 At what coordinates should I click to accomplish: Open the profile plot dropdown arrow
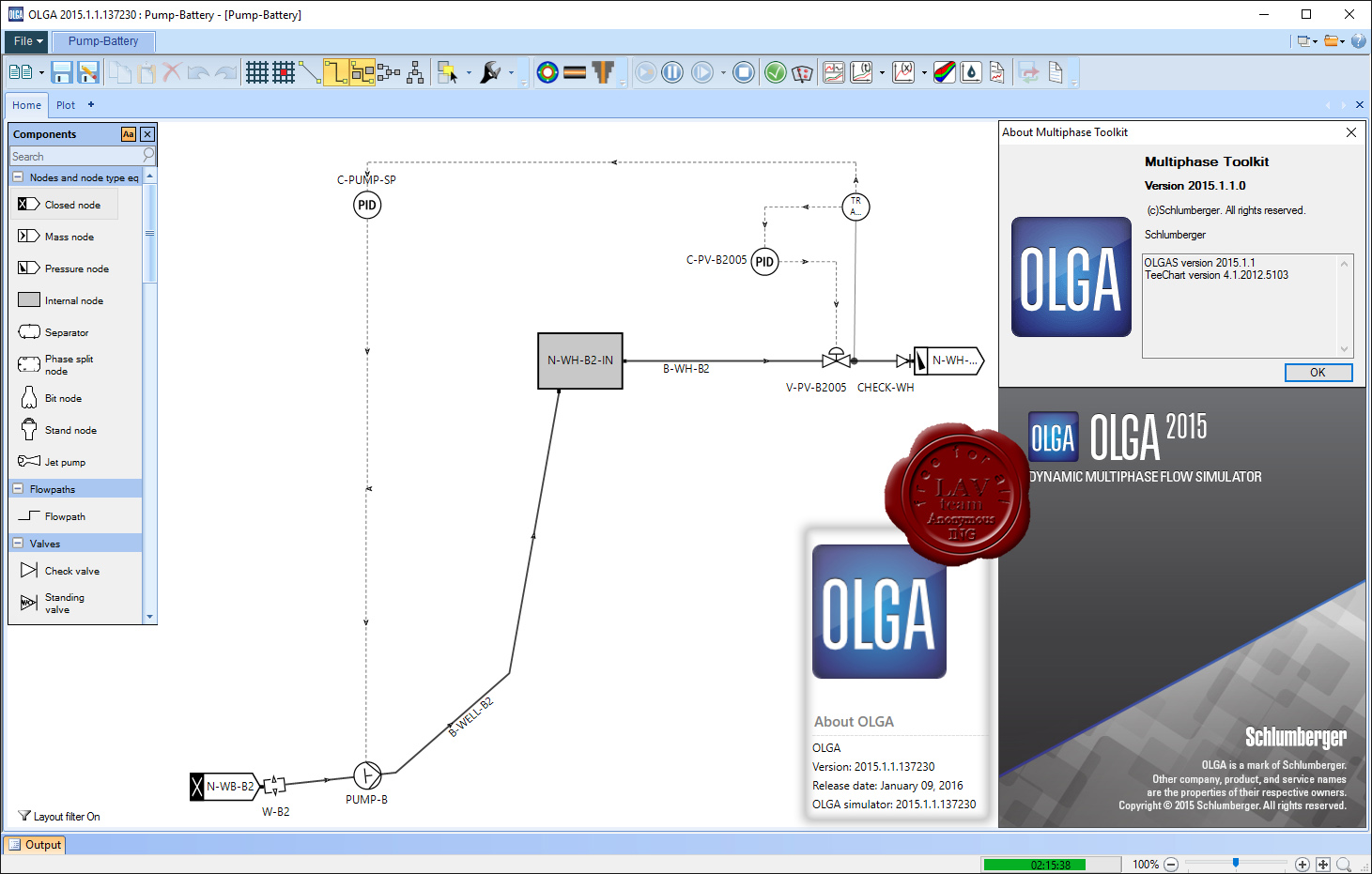click(x=924, y=72)
